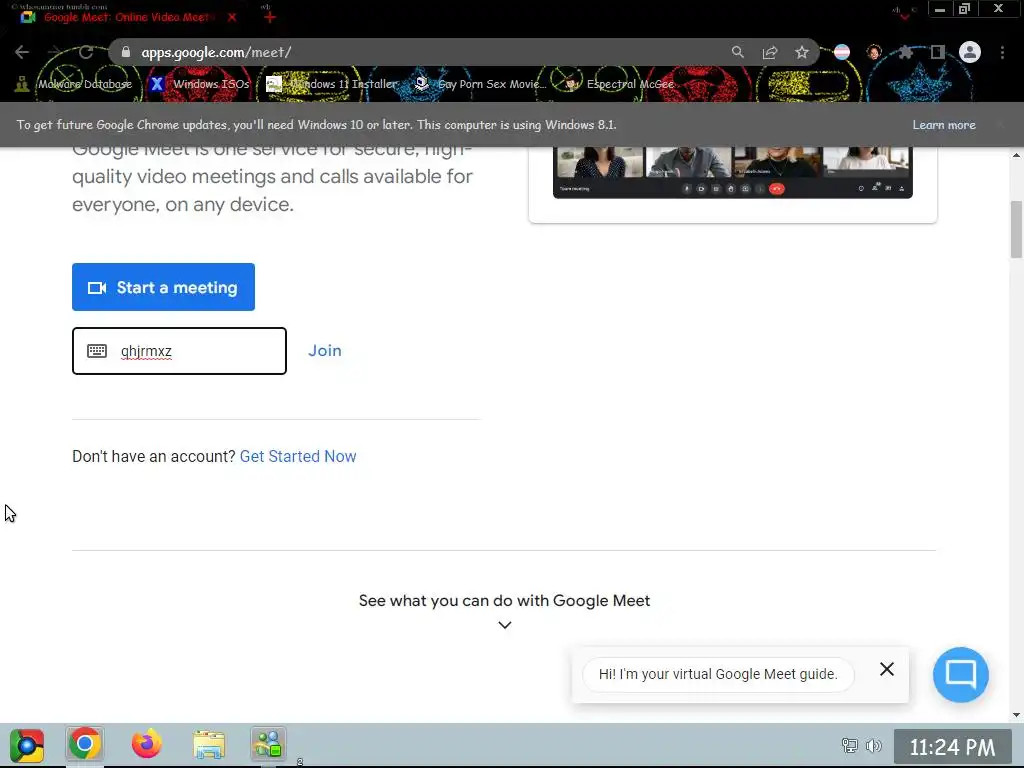Screen dimensions: 1024x768
Task: Open the striped flag extension icon
Action: coord(842,52)
